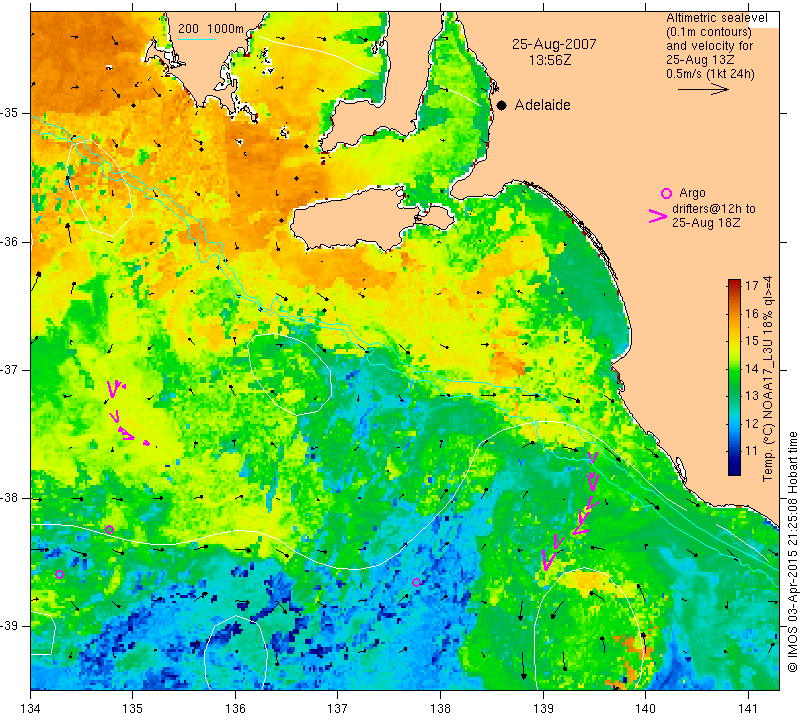Screen dimensions: 800x720
Task: Click the 200 1000m depth contour legend line
Action: (197, 39)
